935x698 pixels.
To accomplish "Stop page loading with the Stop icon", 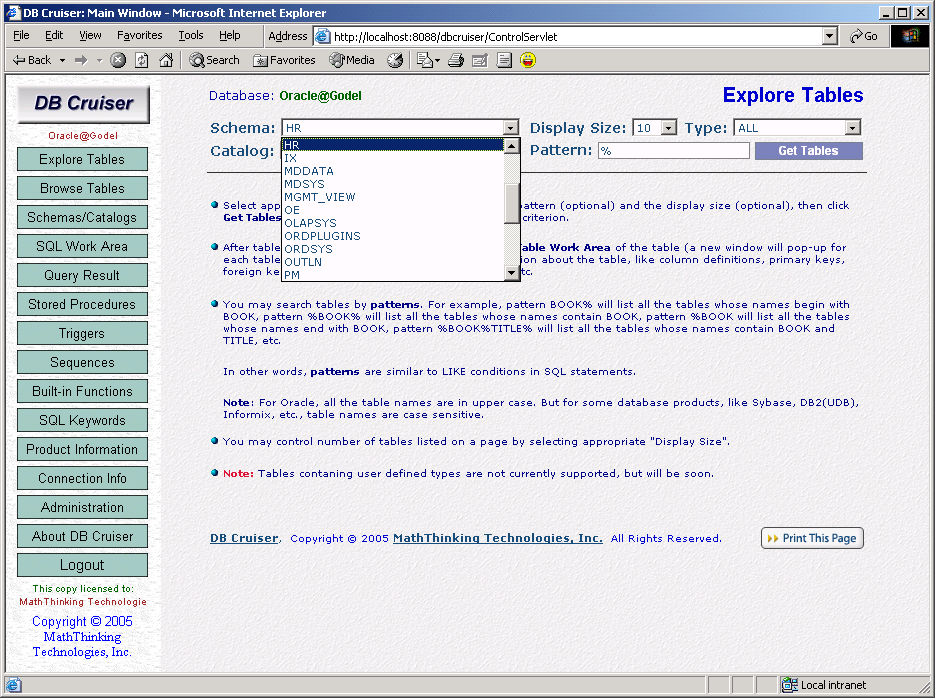I will pyautogui.click(x=118, y=60).
